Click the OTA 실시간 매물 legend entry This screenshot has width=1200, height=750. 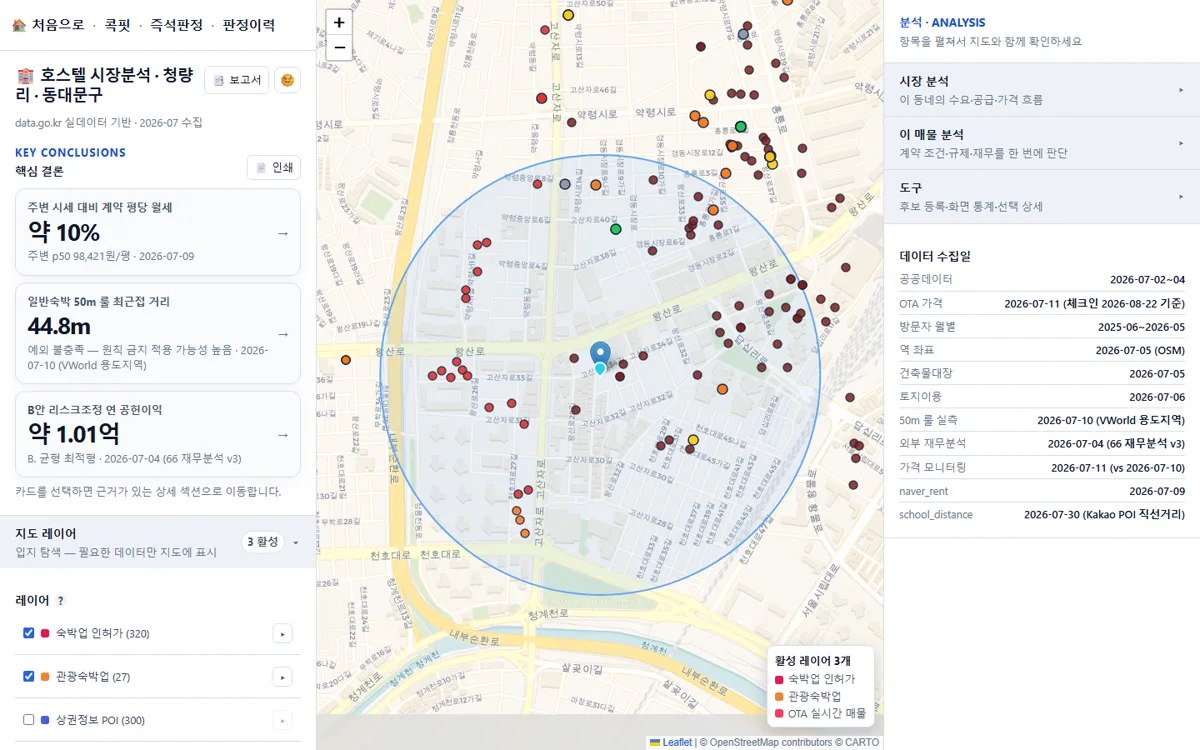[x=820, y=713]
